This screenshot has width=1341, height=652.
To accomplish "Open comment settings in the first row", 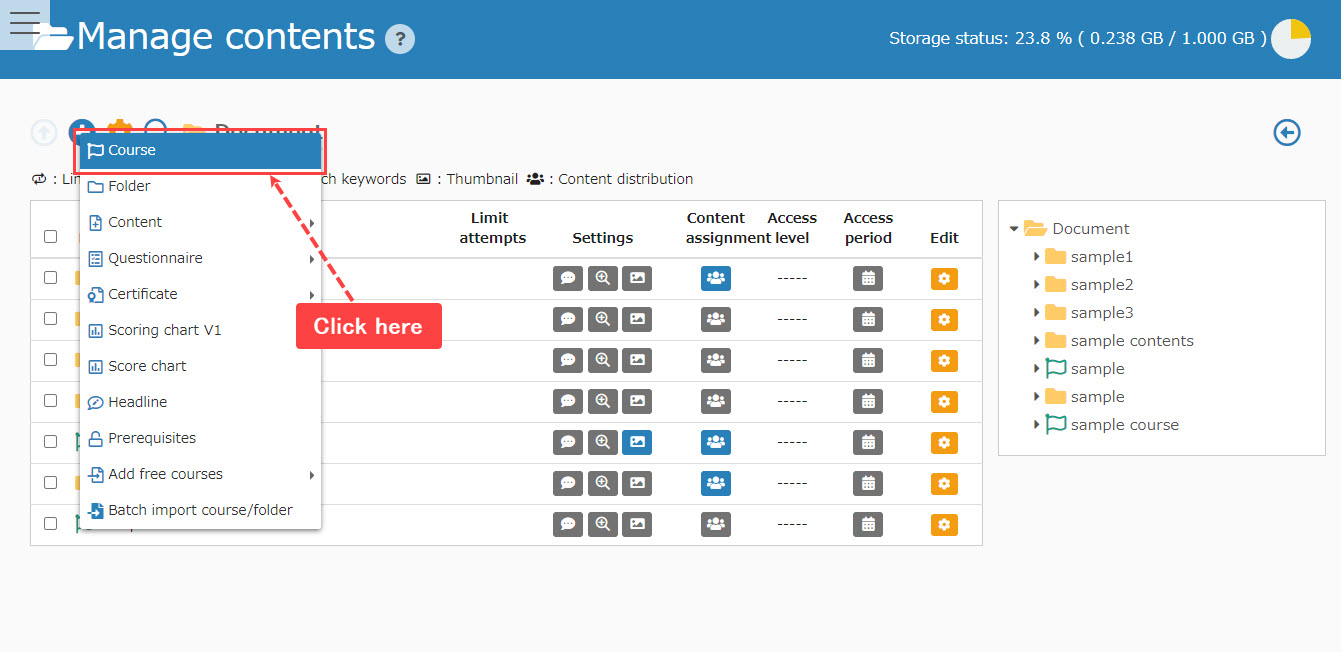I will coord(568,279).
